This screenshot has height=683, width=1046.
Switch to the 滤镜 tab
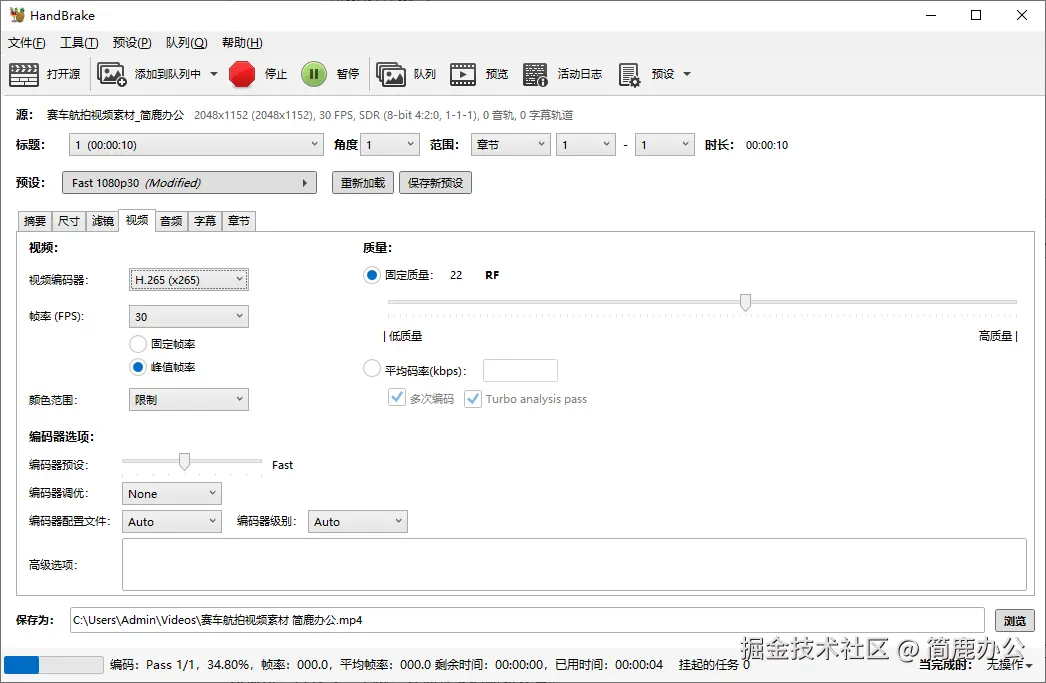tap(103, 221)
